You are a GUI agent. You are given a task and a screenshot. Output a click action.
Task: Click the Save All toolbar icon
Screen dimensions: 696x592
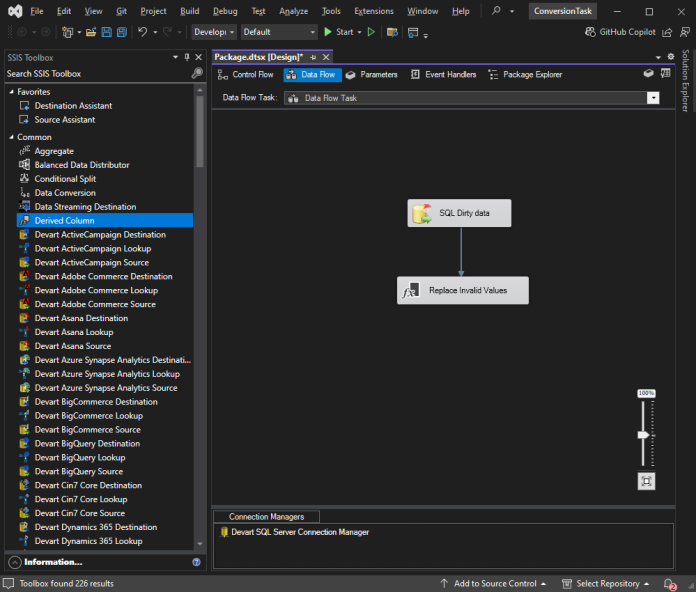click(122, 32)
